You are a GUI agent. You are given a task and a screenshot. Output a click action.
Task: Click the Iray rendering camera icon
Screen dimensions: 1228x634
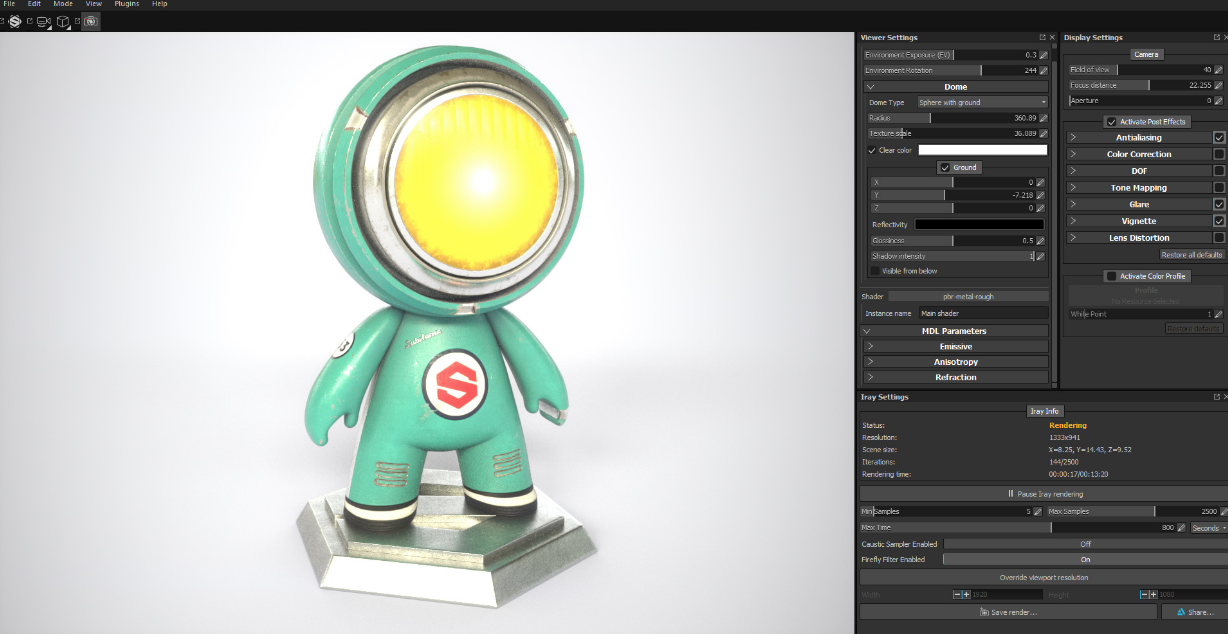(91, 21)
